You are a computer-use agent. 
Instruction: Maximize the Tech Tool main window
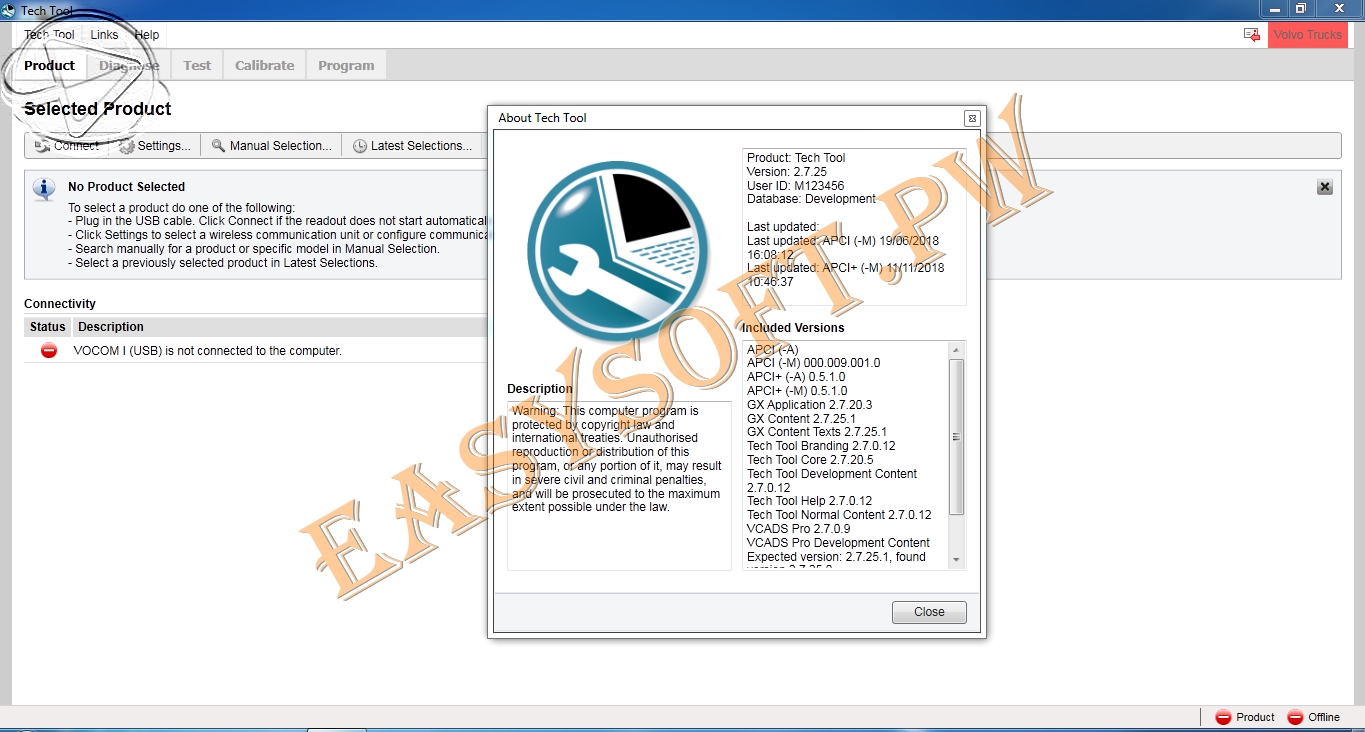point(1301,9)
